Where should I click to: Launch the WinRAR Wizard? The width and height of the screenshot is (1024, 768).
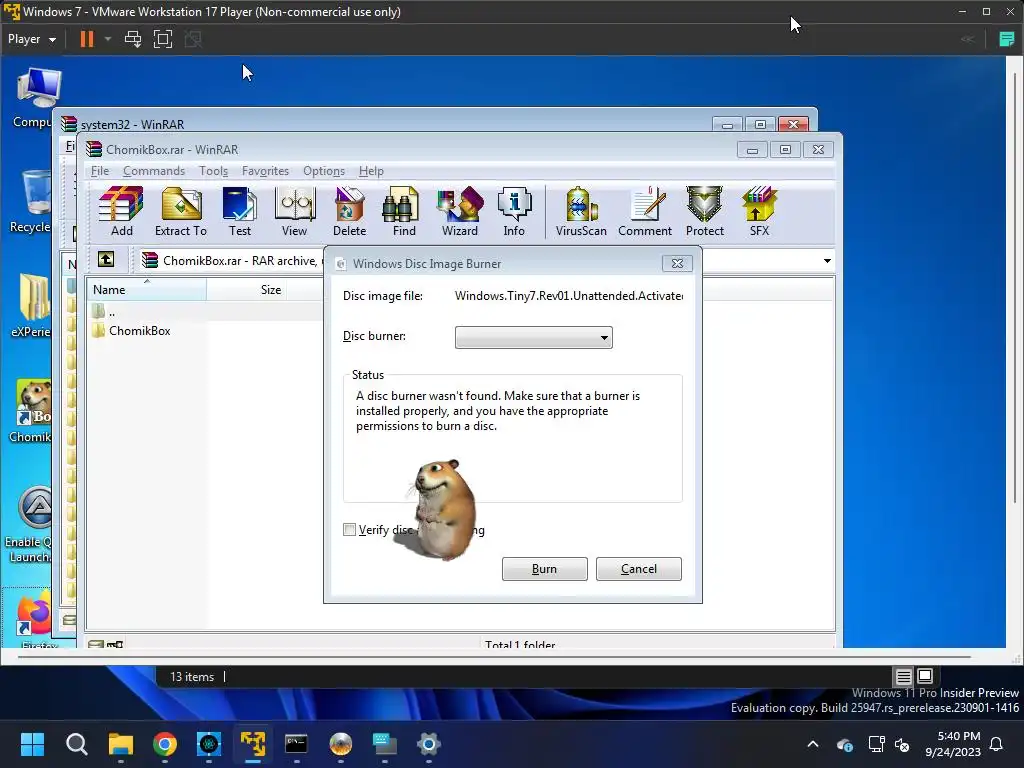point(460,211)
